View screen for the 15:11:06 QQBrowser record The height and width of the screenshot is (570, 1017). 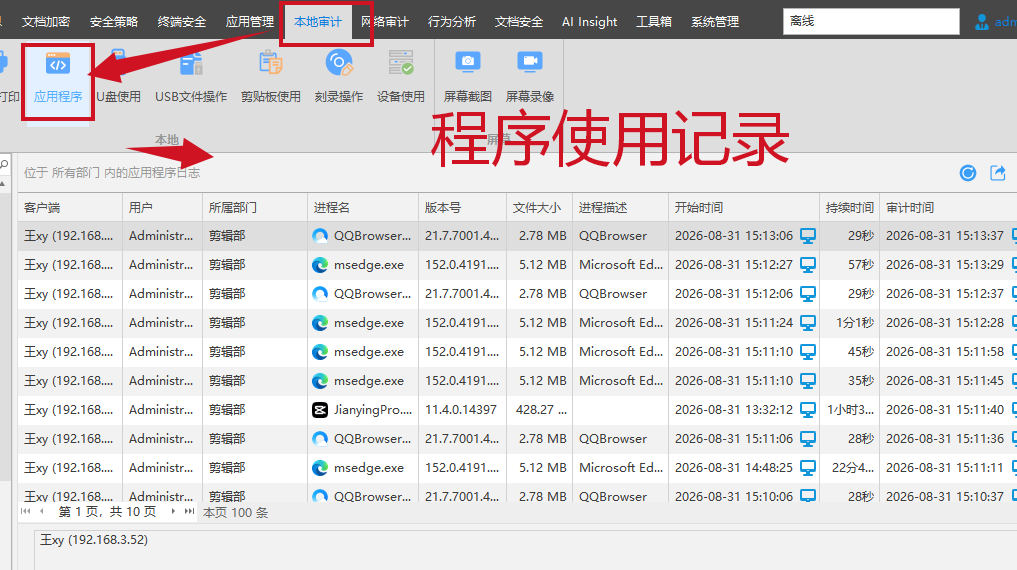(808, 439)
